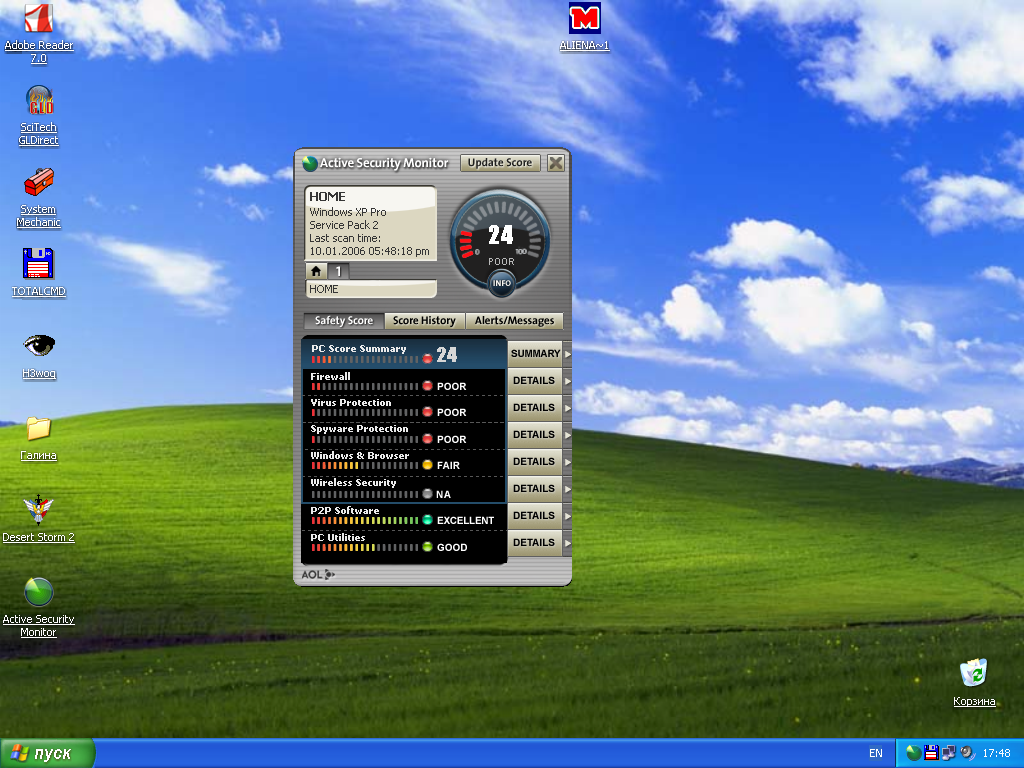This screenshot has width=1024, height=768.
Task: Click the red status light in Virus Protection row
Action: point(427,412)
